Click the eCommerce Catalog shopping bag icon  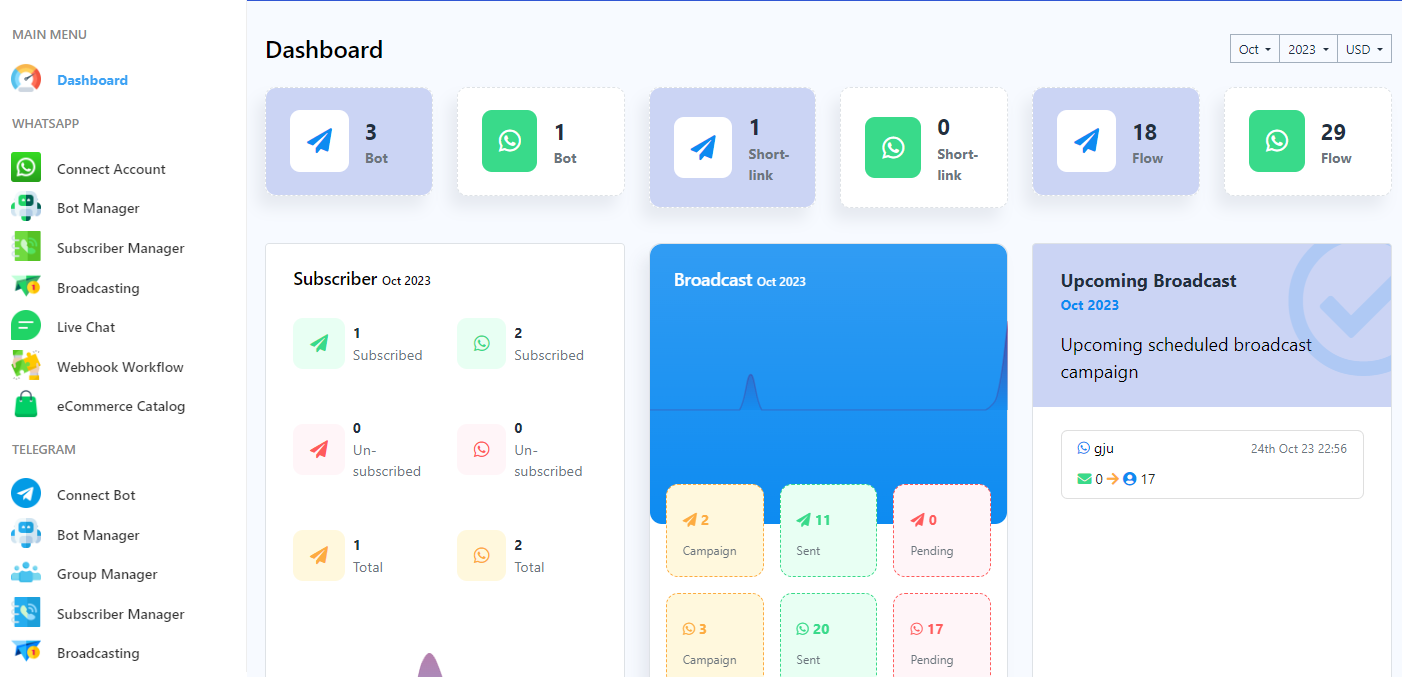[26, 406]
